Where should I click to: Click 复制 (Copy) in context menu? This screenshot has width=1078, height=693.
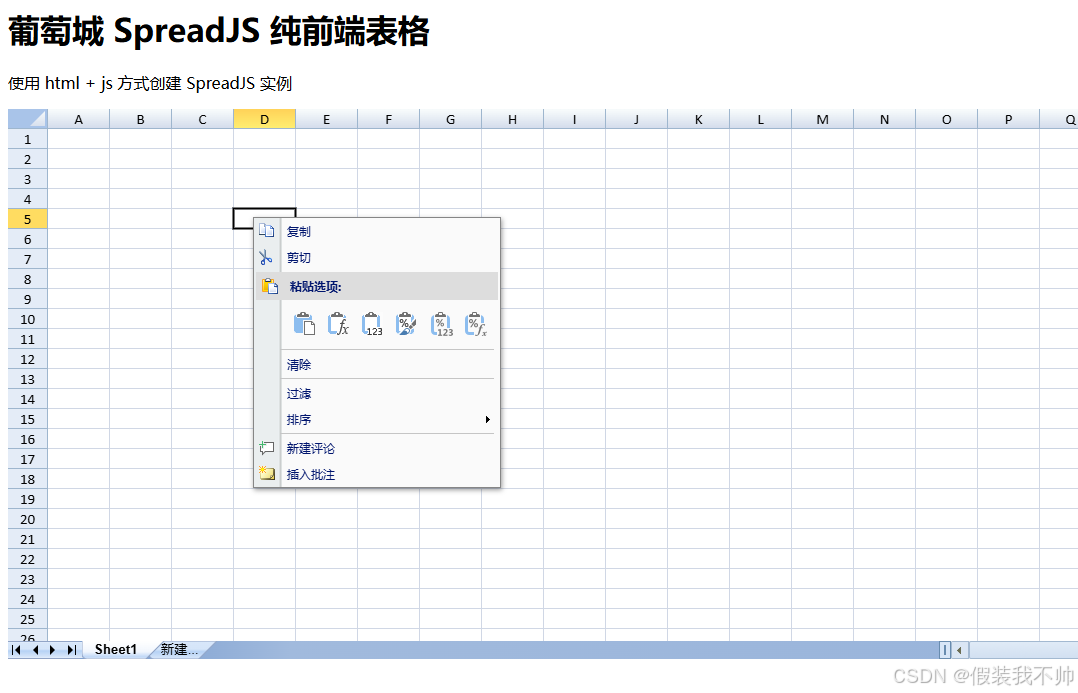pyautogui.click(x=377, y=232)
